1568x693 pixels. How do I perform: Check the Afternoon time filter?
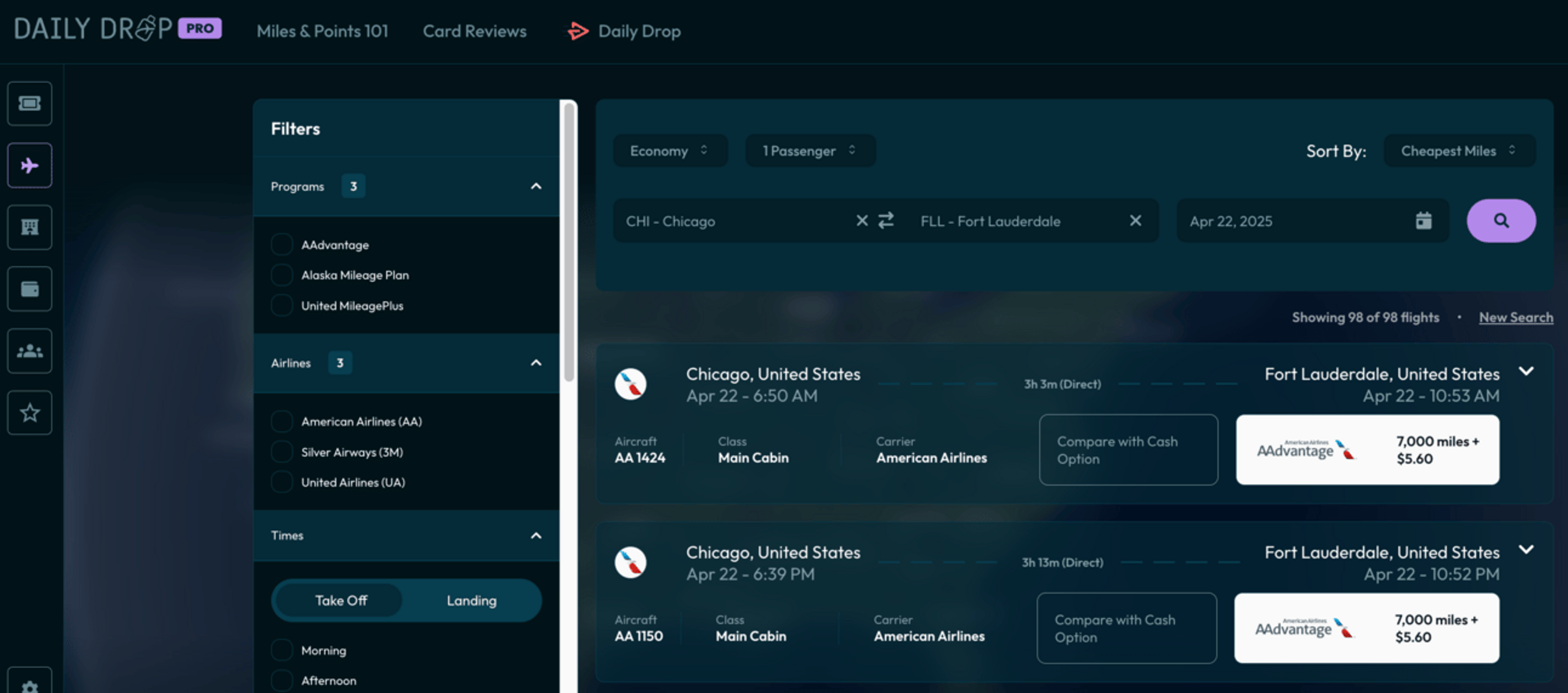point(282,680)
